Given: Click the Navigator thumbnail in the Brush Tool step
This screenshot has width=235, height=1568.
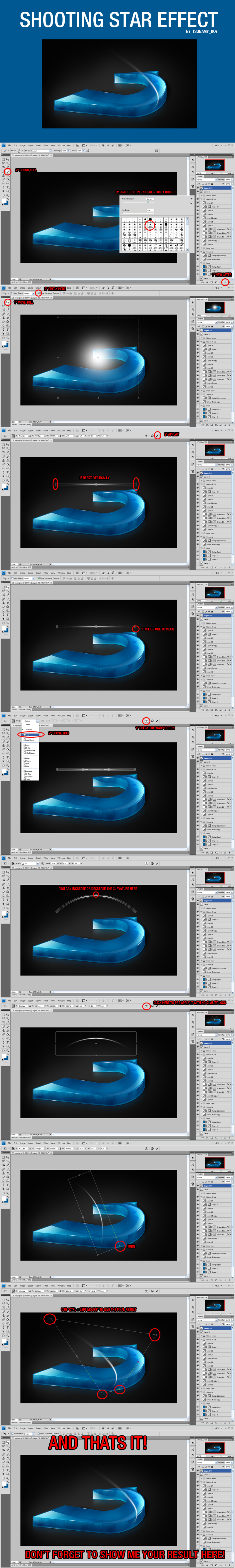Looking at the screenshot, I should (214, 165).
